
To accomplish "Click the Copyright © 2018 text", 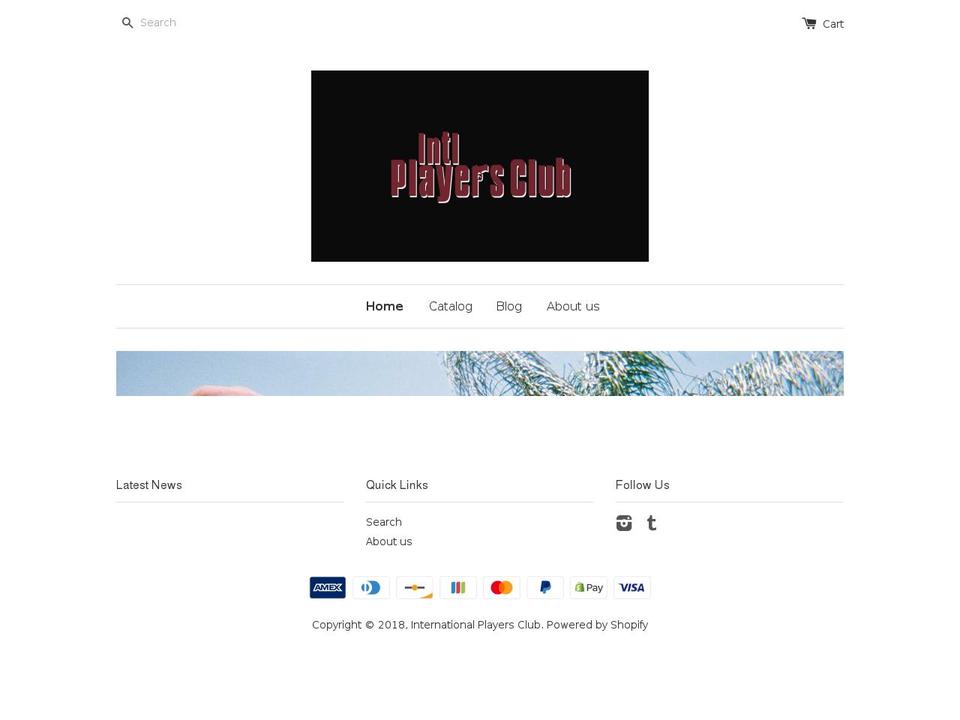I will click(359, 624).
